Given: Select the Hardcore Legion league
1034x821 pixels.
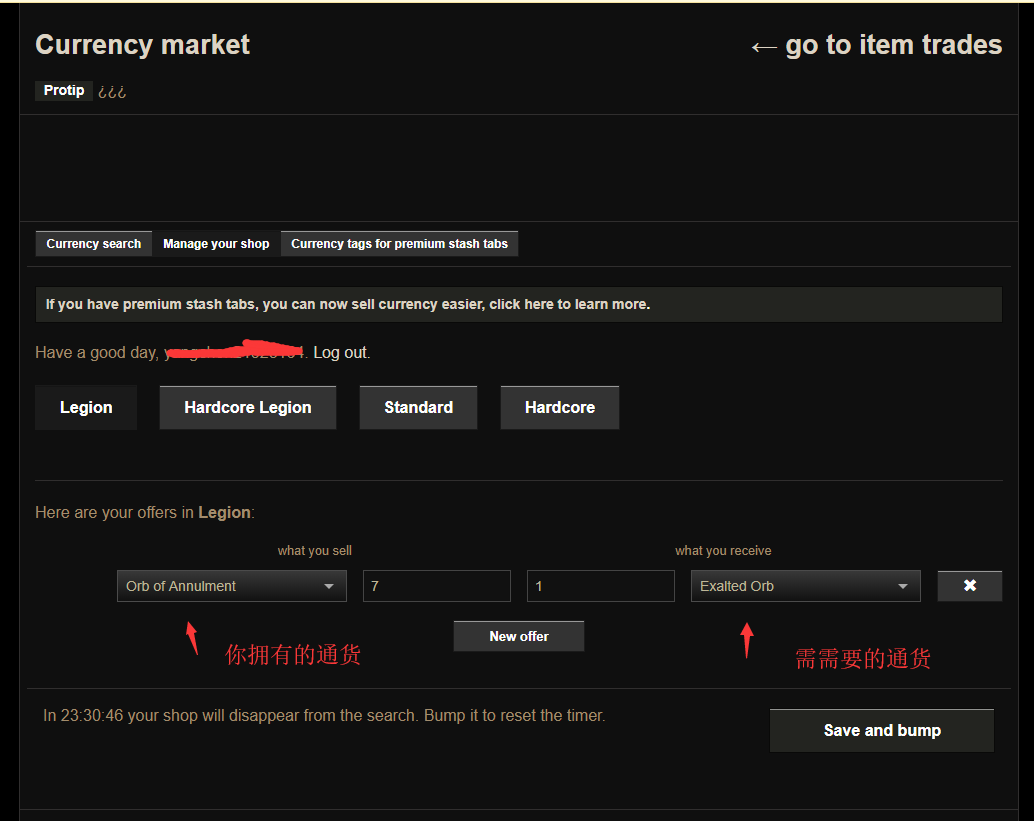Looking at the screenshot, I should tap(248, 408).
